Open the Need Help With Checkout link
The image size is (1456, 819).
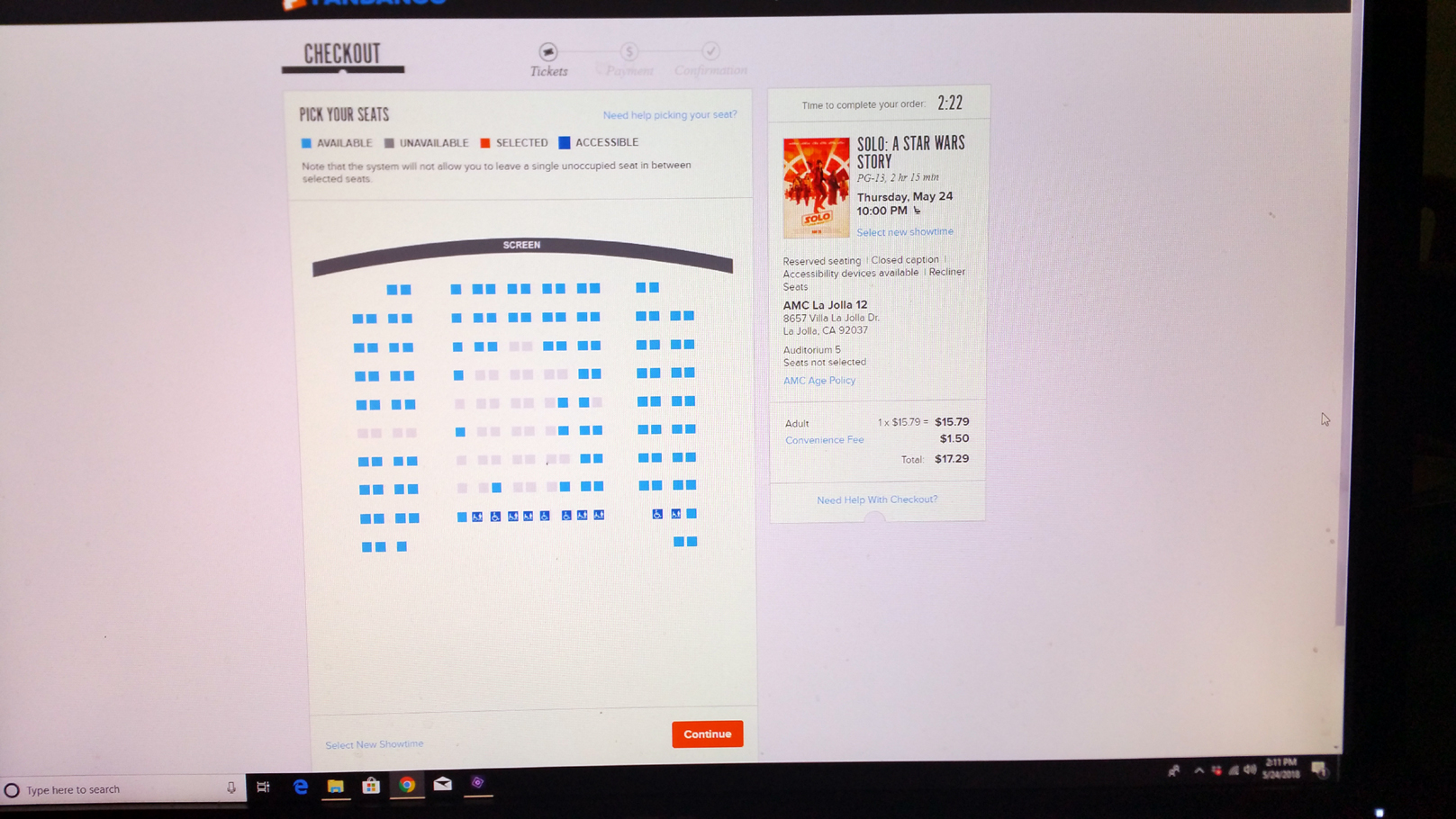[x=877, y=499]
